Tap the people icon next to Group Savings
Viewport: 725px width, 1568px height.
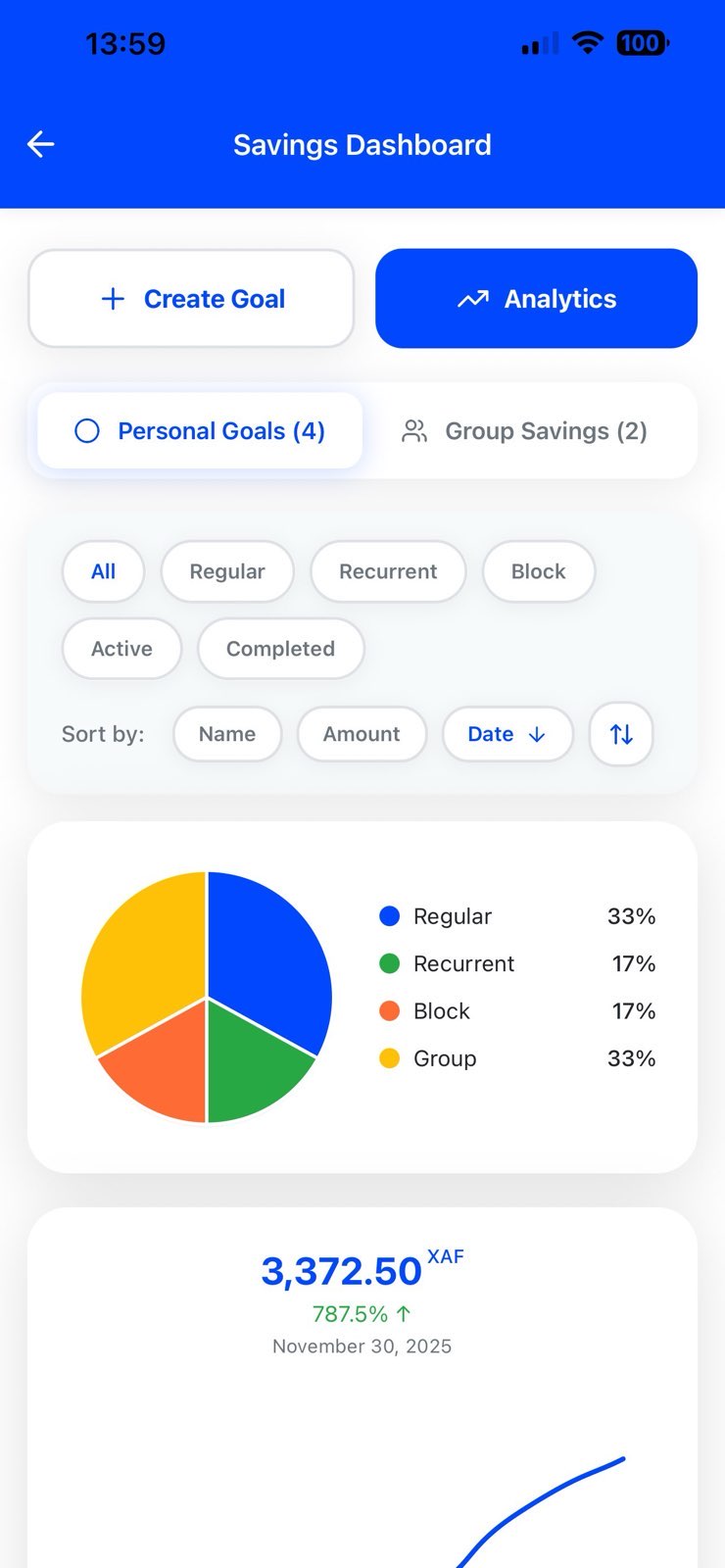pos(413,430)
